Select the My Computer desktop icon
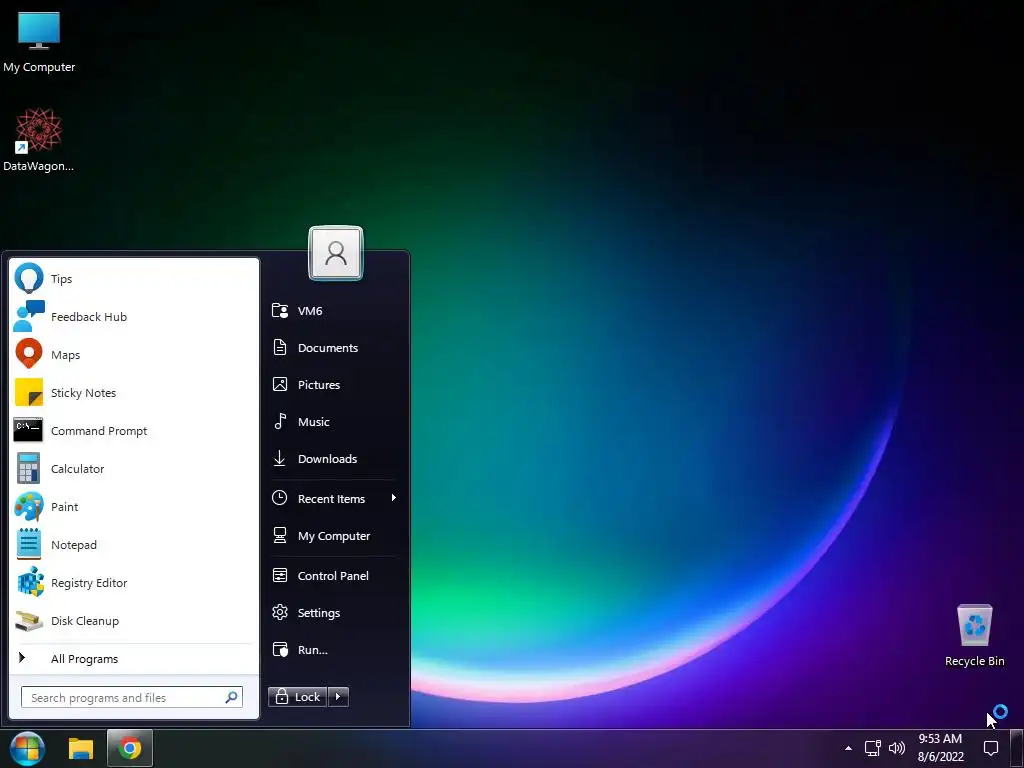 pyautogui.click(x=39, y=42)
